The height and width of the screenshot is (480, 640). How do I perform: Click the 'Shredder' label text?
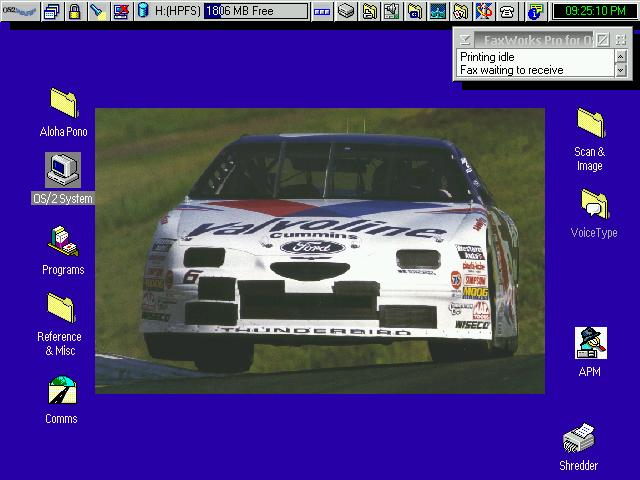point(578,465)
